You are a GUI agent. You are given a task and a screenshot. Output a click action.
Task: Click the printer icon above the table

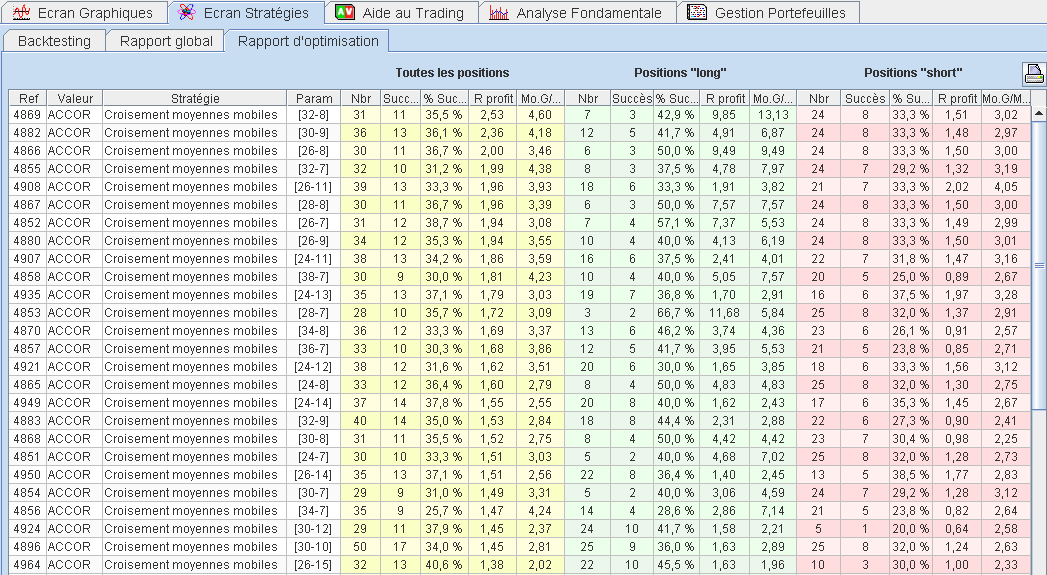click(1033, 73)
